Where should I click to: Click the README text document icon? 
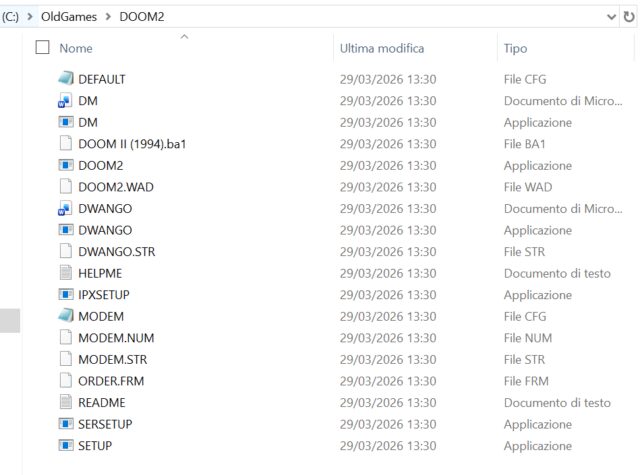pos(65,403)
